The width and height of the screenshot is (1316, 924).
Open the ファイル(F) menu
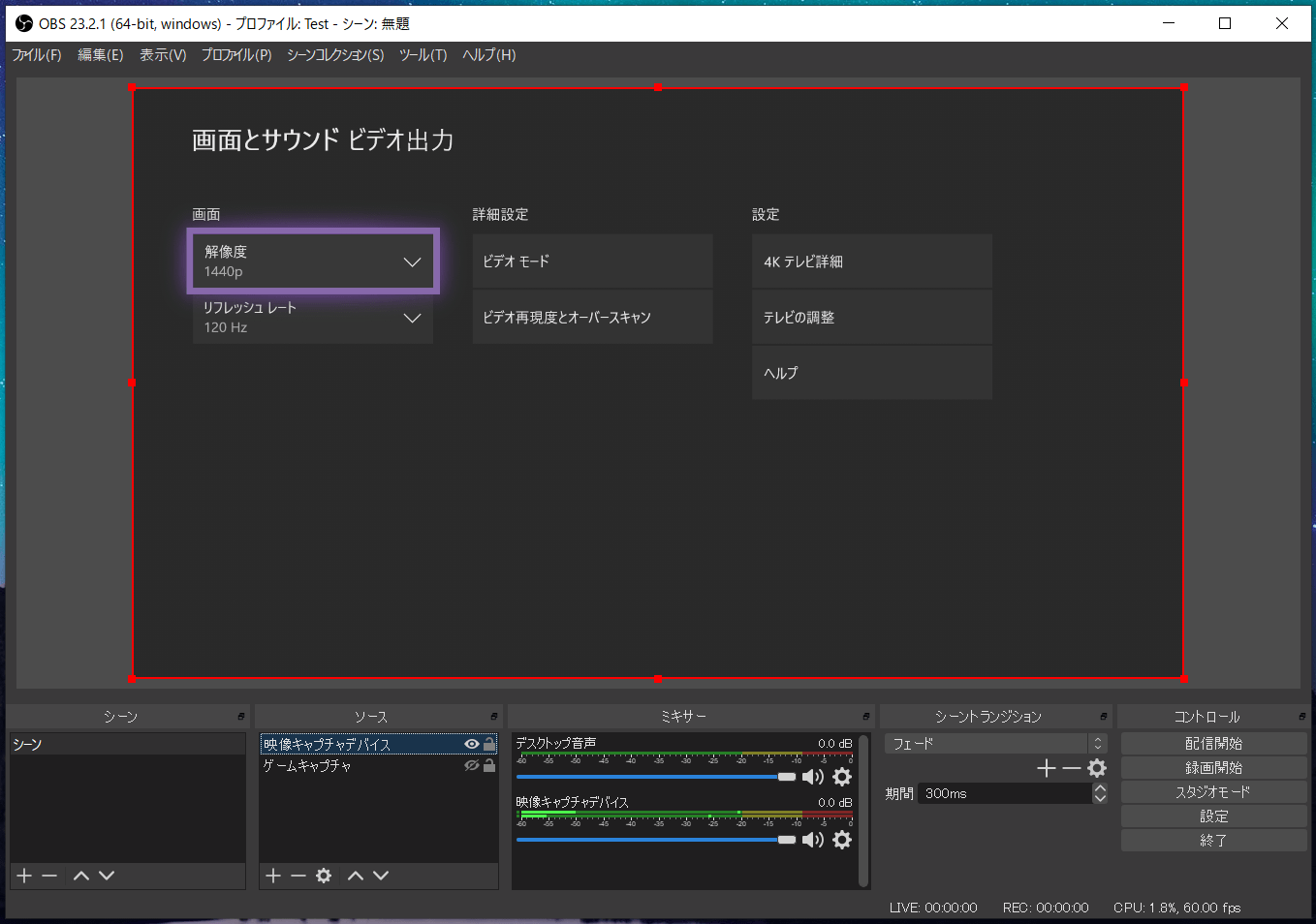pyautogui.click(x=37, y=55)
